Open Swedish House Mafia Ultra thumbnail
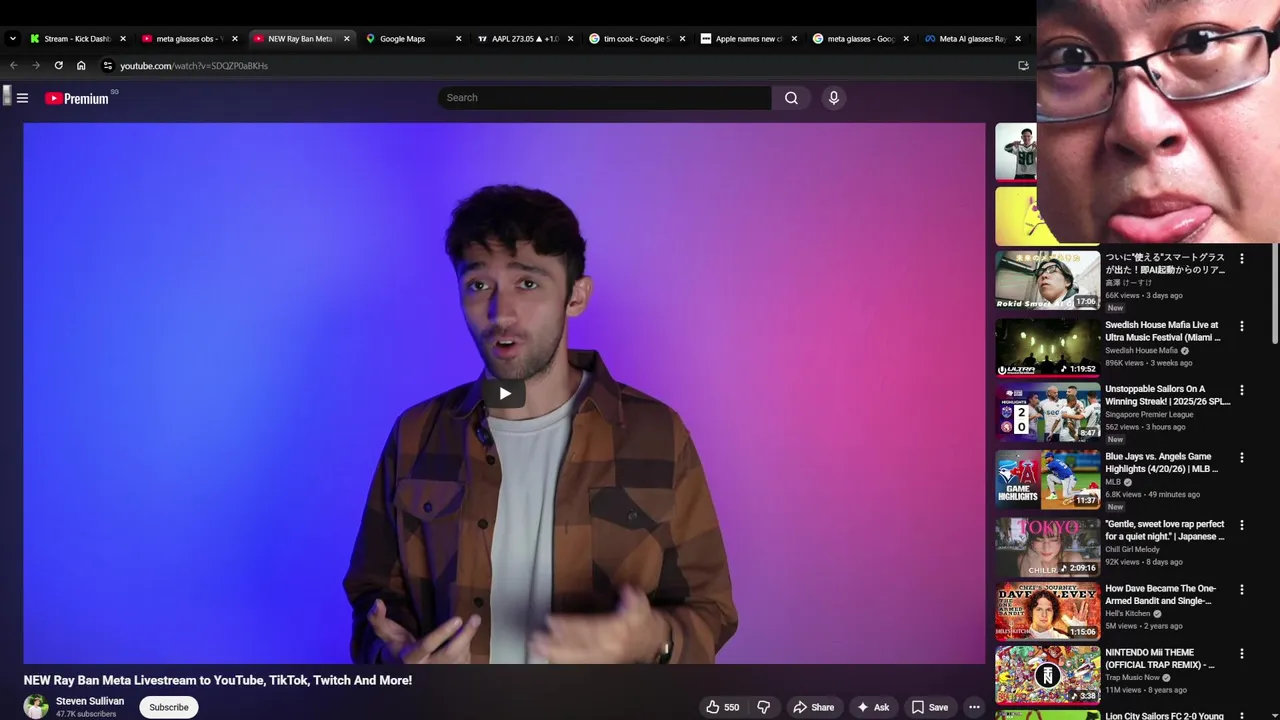The image size is (1280, 720). point(1047,347)
